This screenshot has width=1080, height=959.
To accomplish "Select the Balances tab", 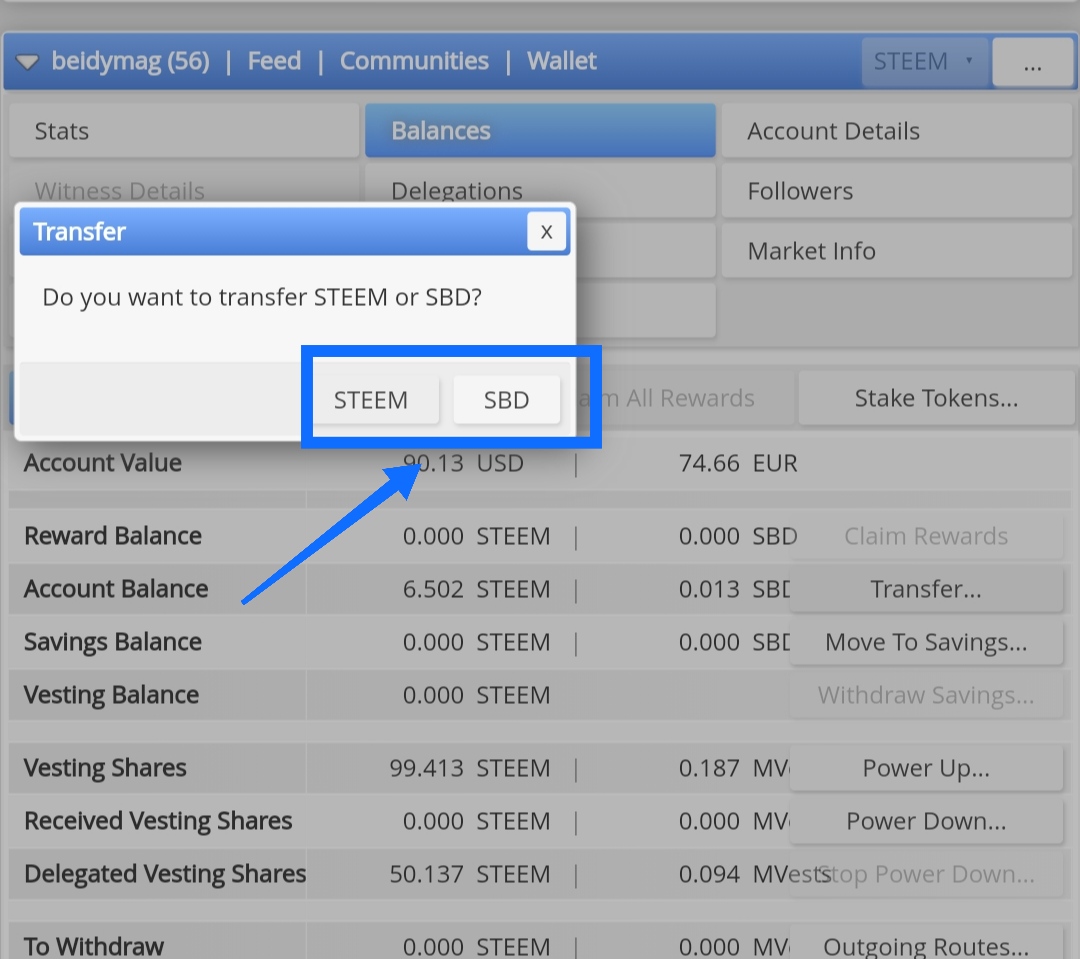I will 540,131.
